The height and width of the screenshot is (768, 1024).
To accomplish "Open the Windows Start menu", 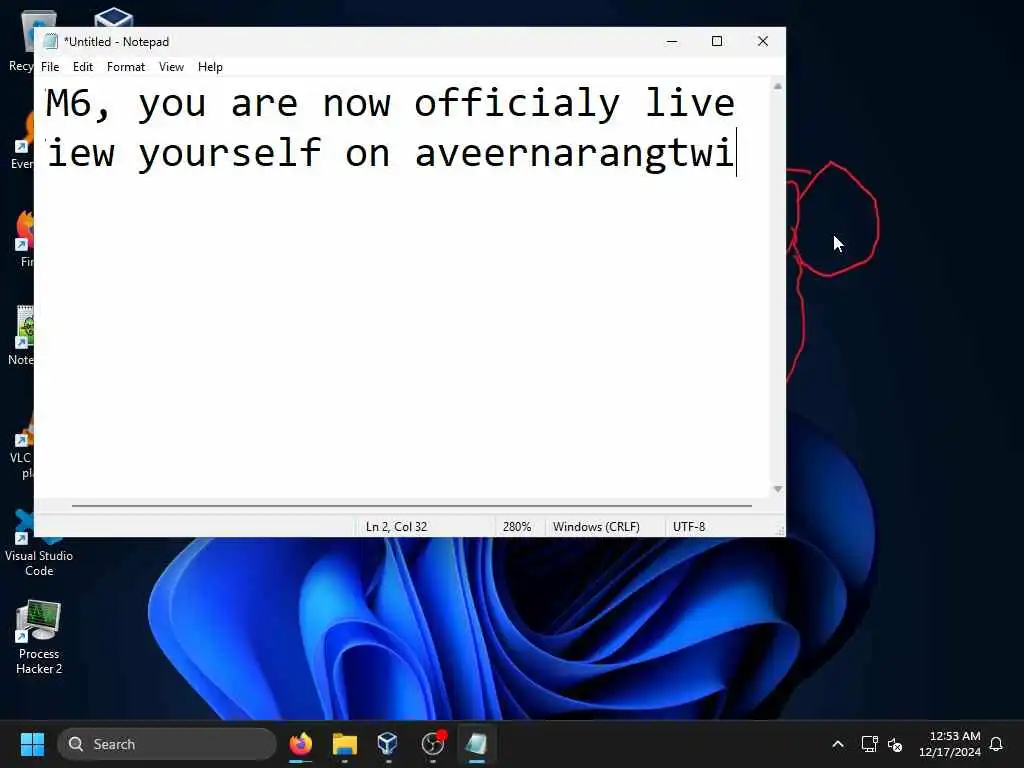I will point(32,744).
